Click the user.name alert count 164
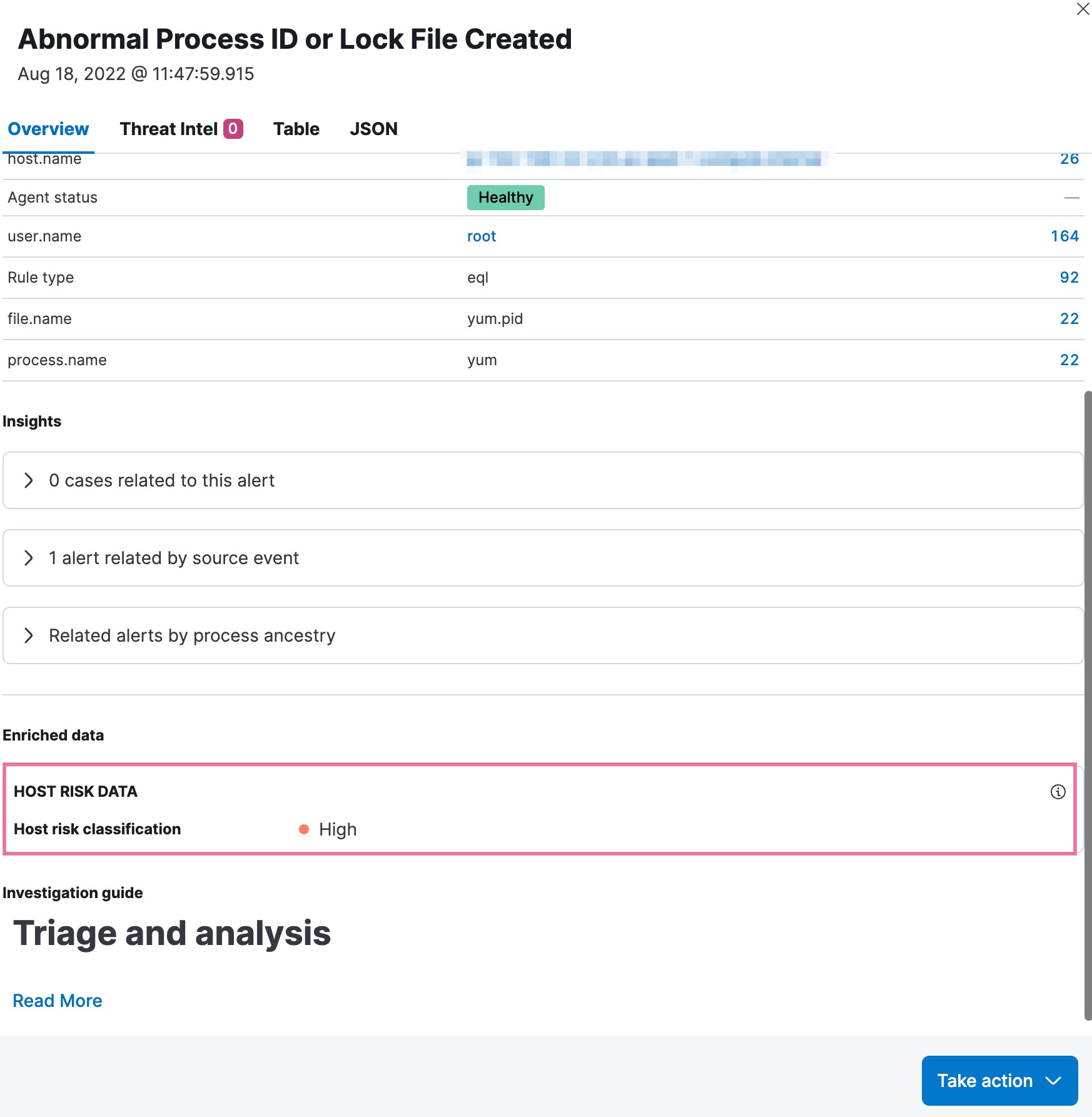 pos(1064,236)
